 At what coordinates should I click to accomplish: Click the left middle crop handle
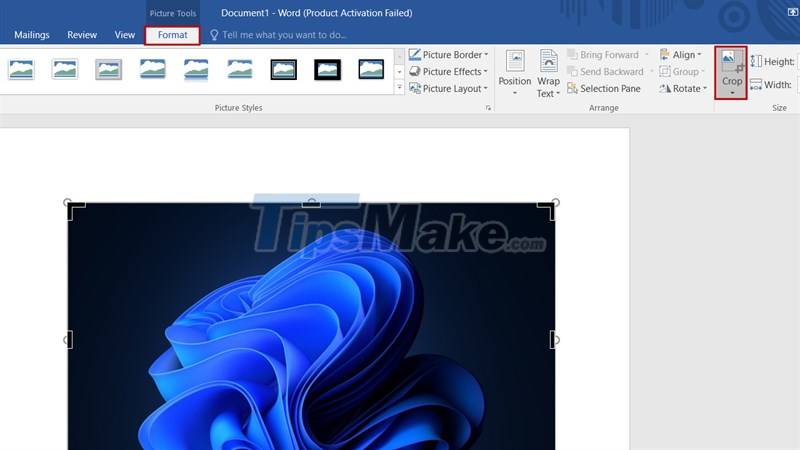pos(70,340)
